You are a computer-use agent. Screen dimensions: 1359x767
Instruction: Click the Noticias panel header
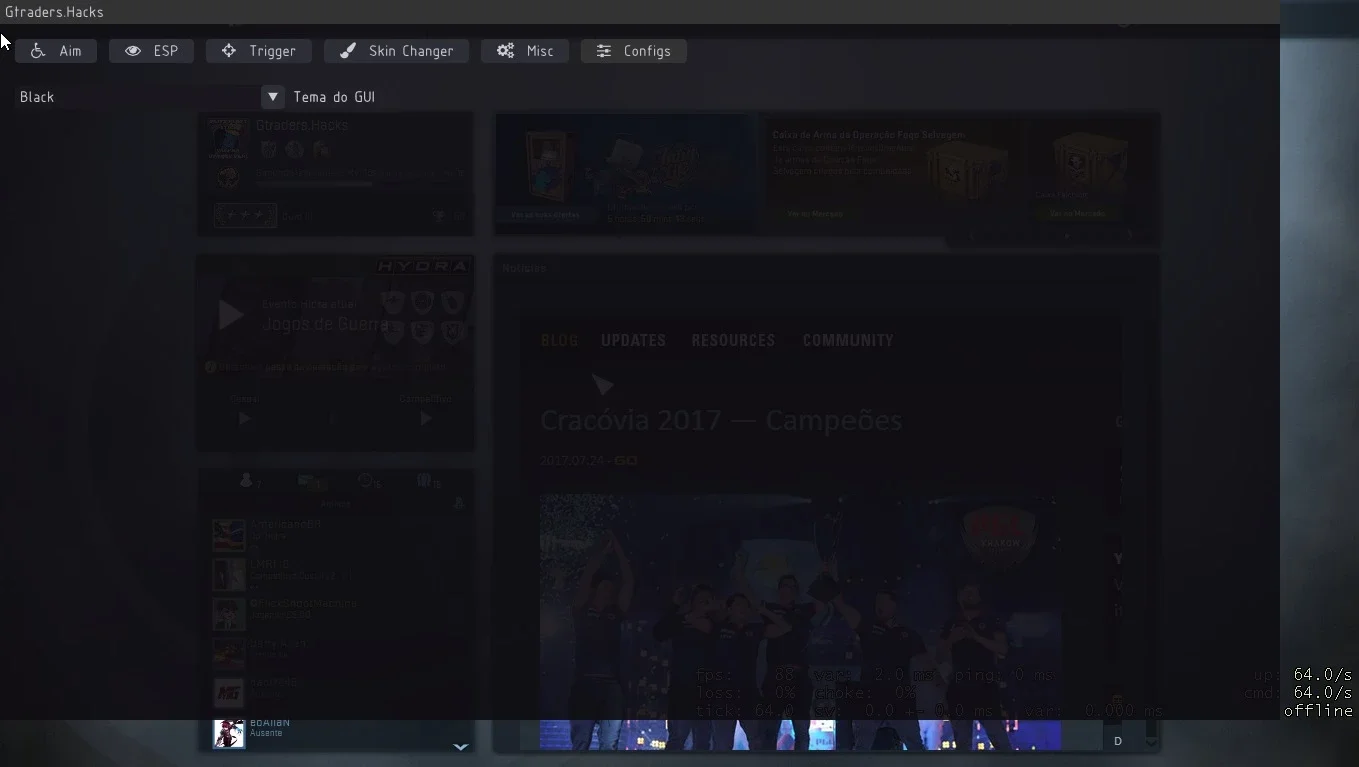tap(524, 268)
